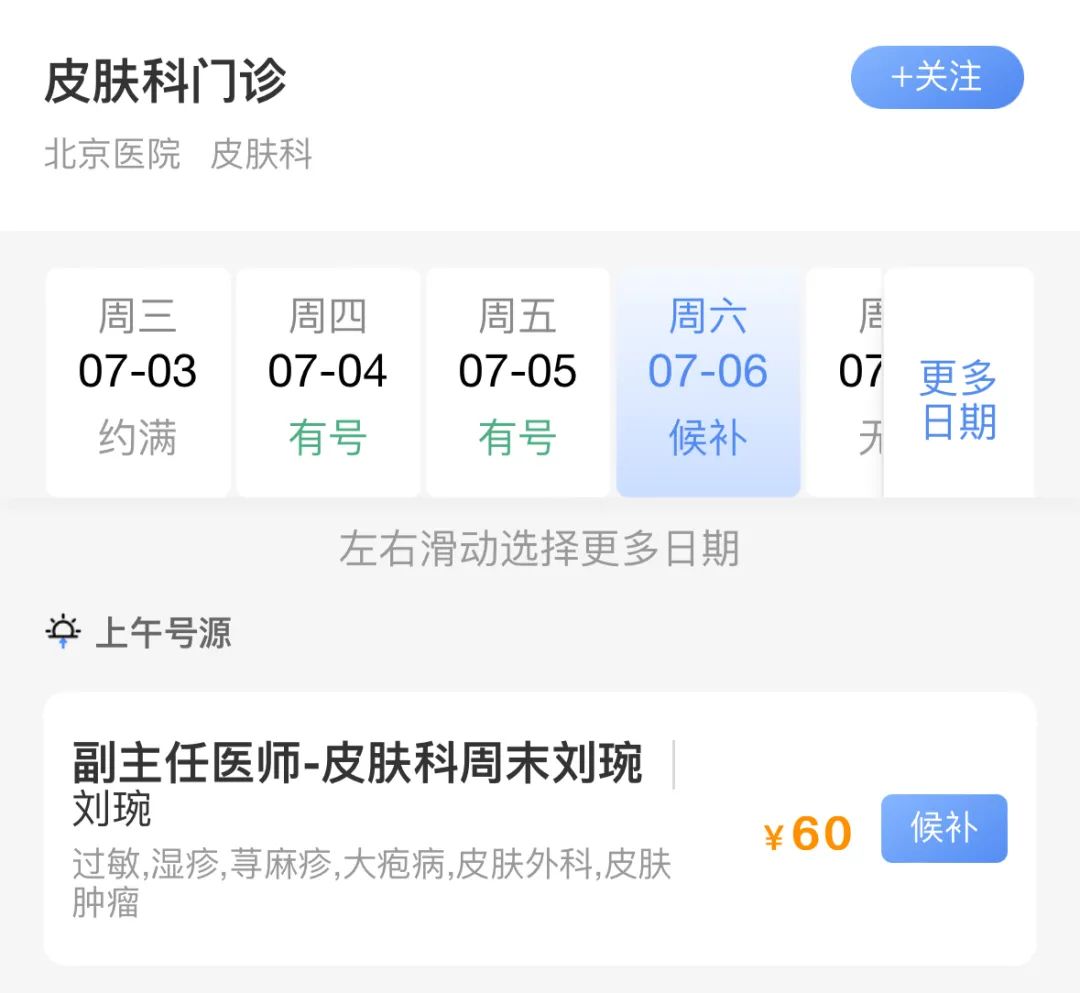Select the 周三 07-03 date tab

[x=138, y=382]
